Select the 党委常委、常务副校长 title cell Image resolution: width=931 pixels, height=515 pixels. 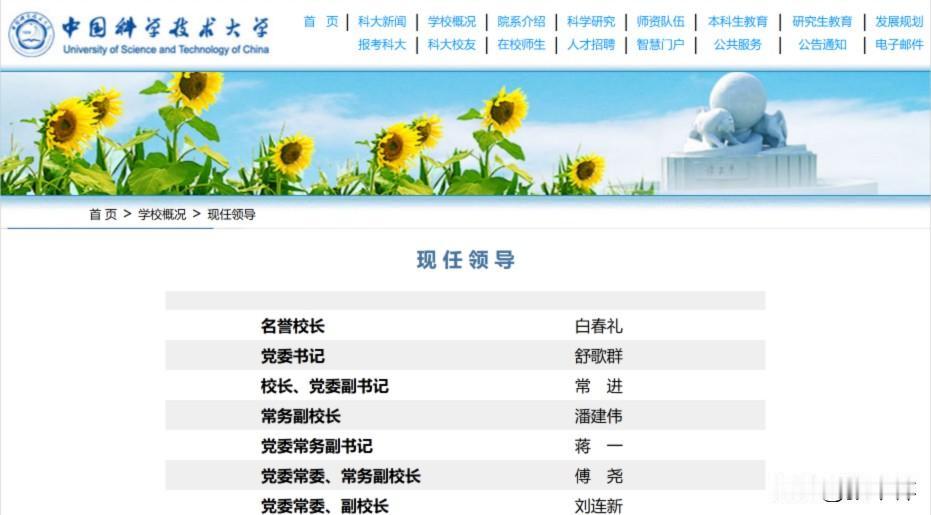[x=341, y=476]
